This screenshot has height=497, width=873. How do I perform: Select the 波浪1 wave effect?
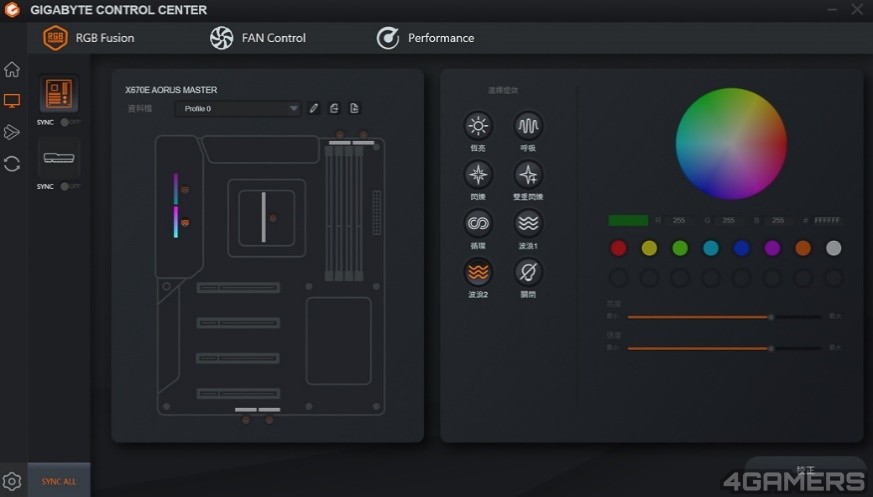tap(528, 224)
